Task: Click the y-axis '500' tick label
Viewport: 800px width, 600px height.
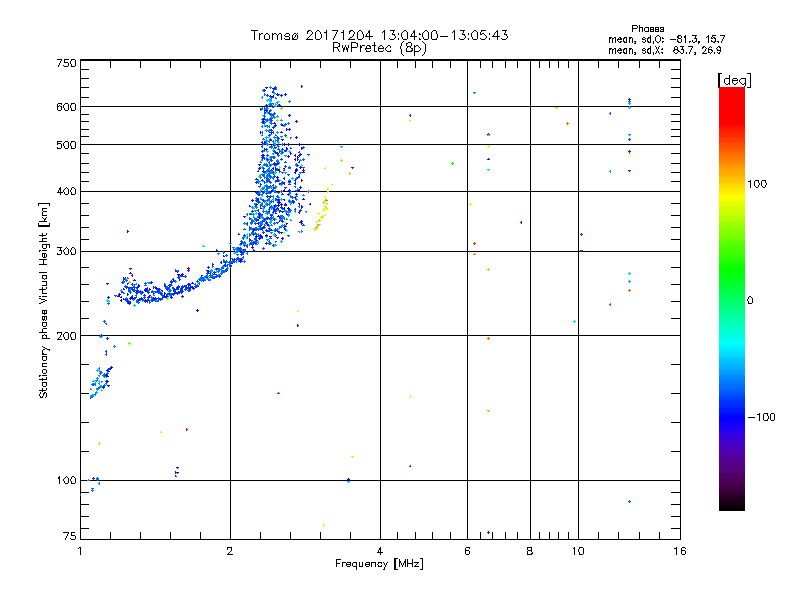Action: click(x=66, y=145)
